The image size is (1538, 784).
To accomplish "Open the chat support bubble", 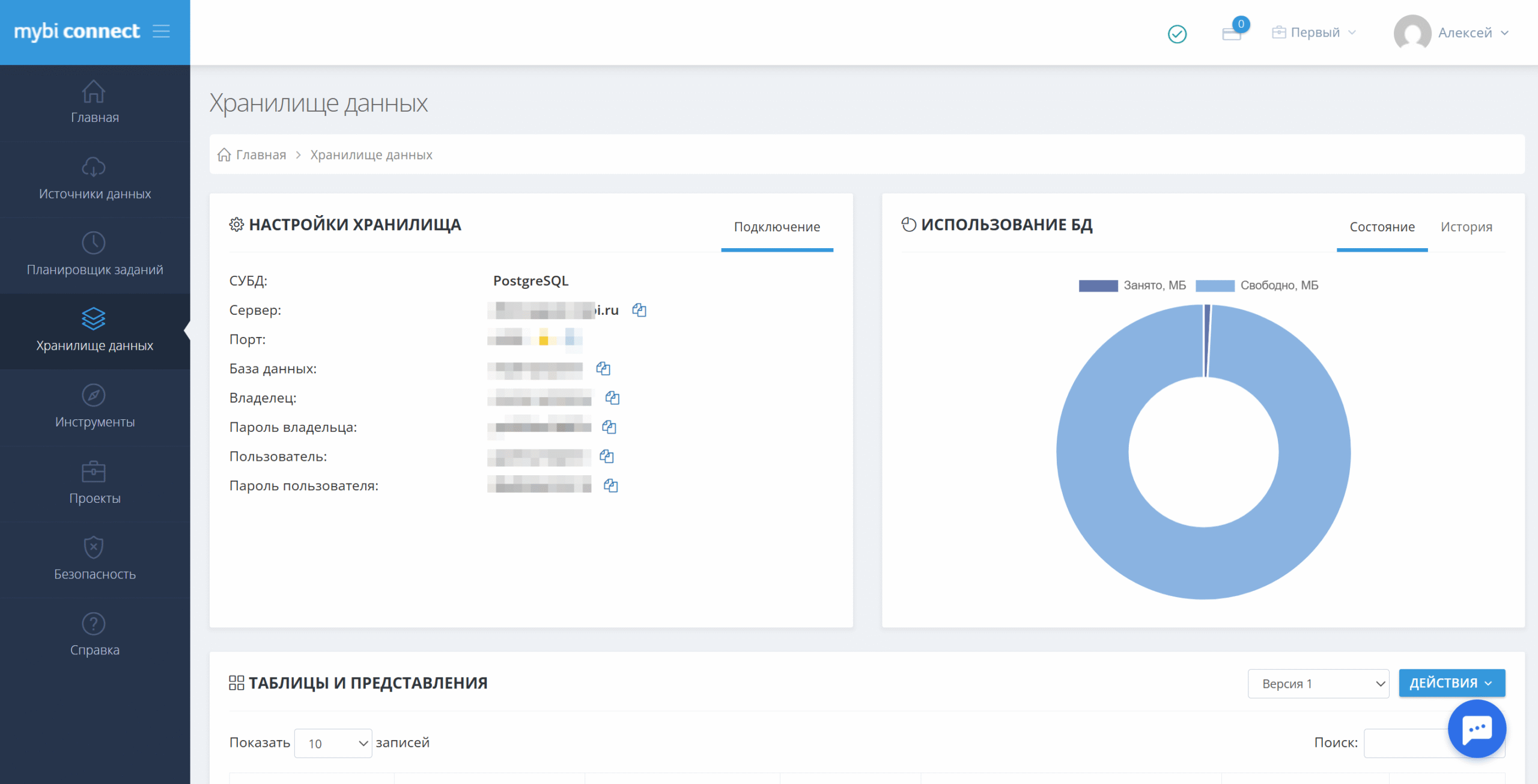I will click(1476, 729).
